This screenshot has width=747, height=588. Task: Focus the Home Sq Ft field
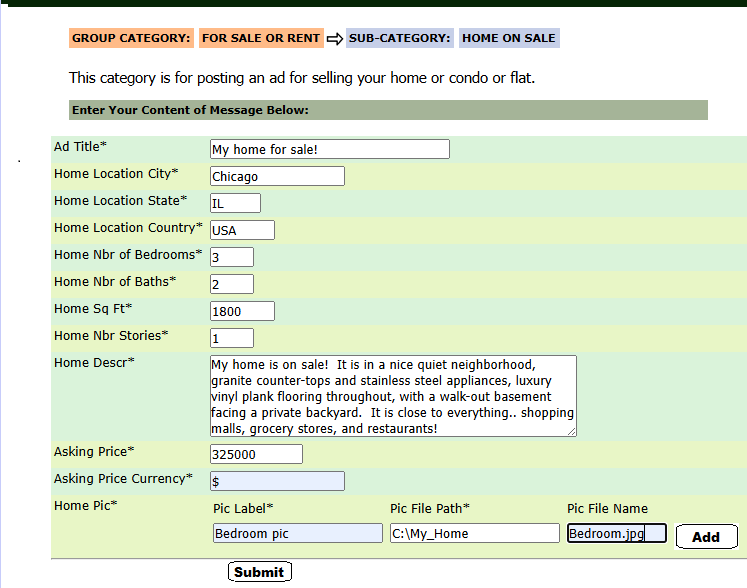pyautogui.click(x=242, y=311)
